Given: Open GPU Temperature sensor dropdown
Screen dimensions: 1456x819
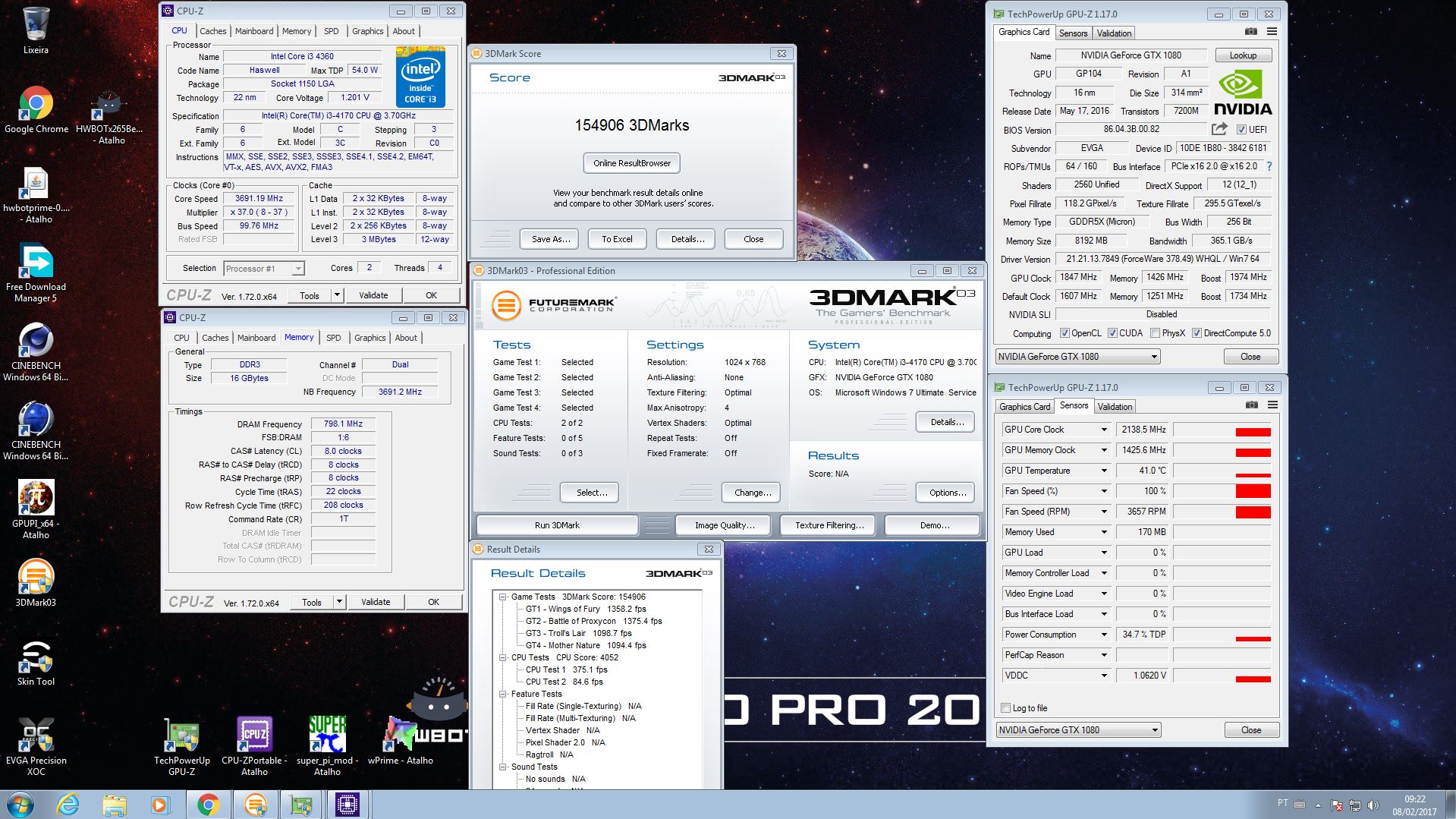Looking at the screenshot, I should tap(1104, 471).
